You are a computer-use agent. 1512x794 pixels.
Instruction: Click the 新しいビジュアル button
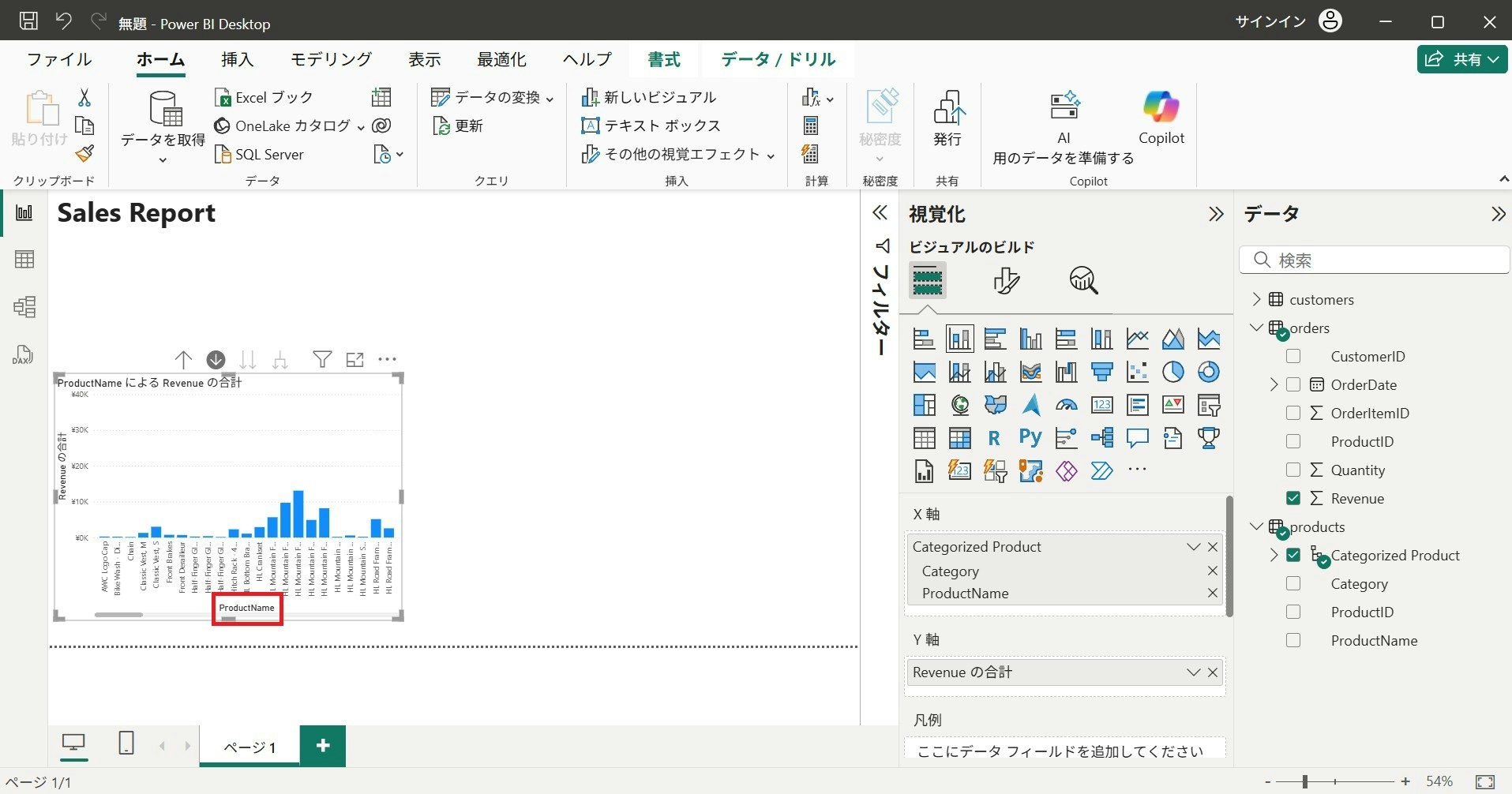pos(649,97)
